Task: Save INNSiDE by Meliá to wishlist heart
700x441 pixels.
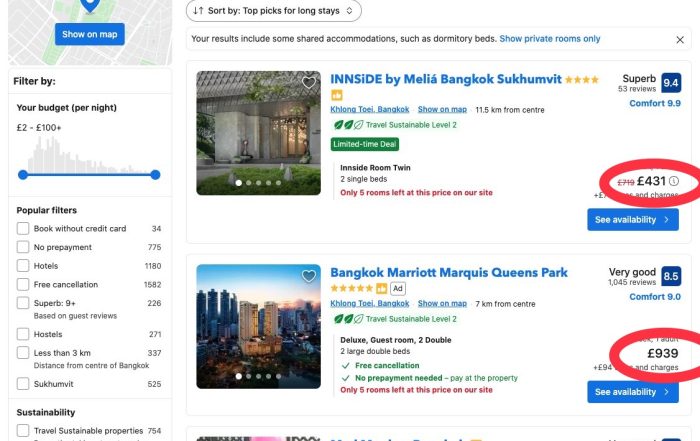Action: click(308, 83)
